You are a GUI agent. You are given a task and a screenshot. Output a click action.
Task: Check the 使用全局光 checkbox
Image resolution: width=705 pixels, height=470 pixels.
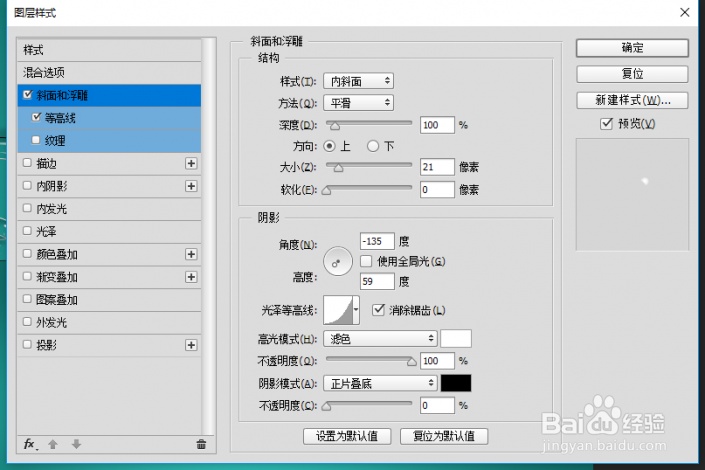[366, 261]
